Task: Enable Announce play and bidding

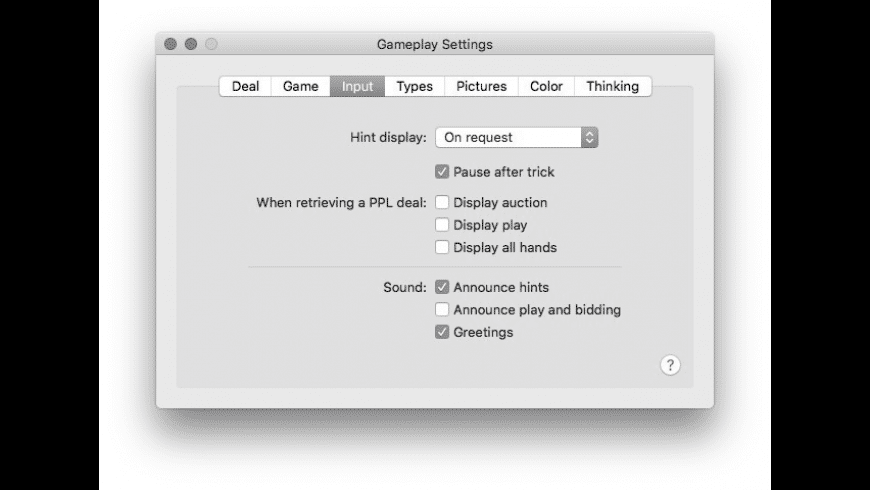Action: pos(442,310)
